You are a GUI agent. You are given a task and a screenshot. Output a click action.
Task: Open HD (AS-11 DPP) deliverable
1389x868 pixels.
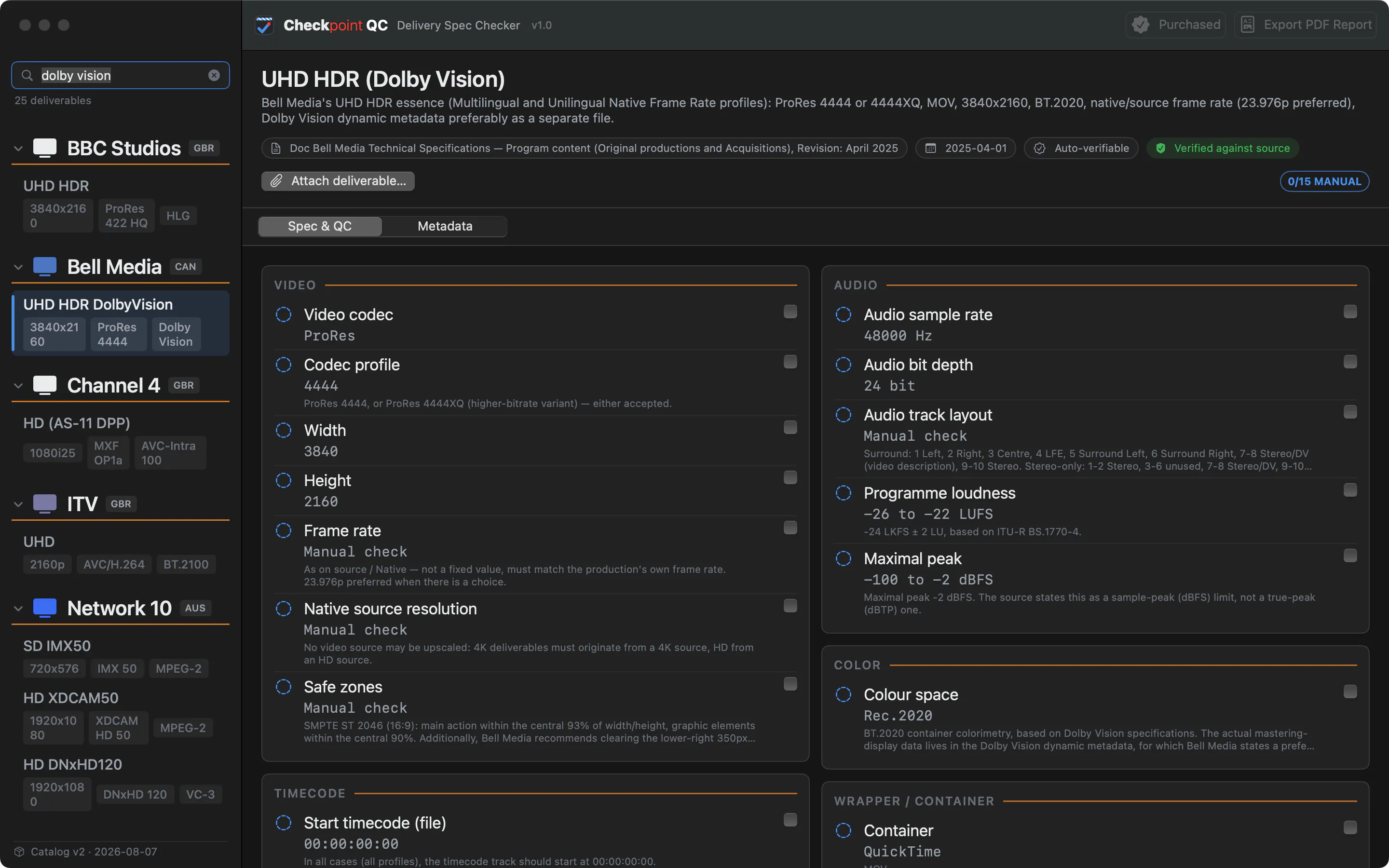[x=121, y=442]
